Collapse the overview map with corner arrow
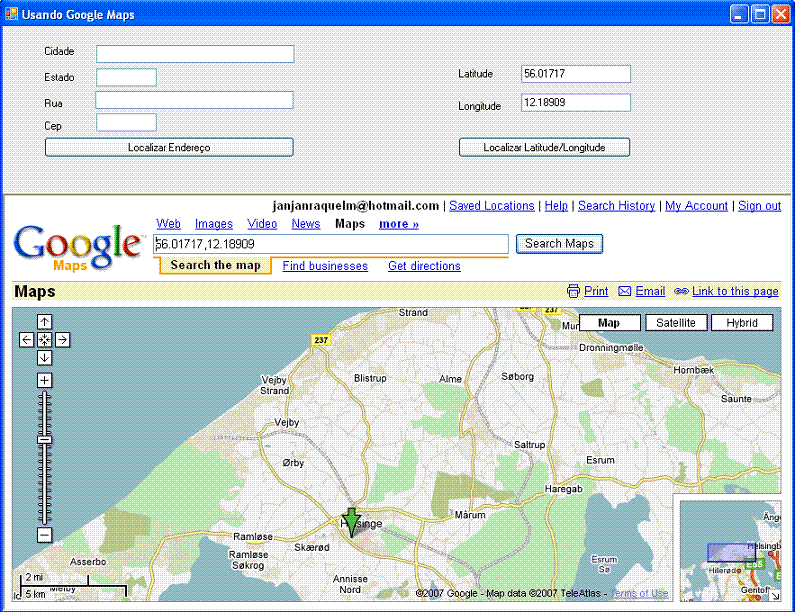The height and width of the screenshot is (612, 795). point(775,596)
